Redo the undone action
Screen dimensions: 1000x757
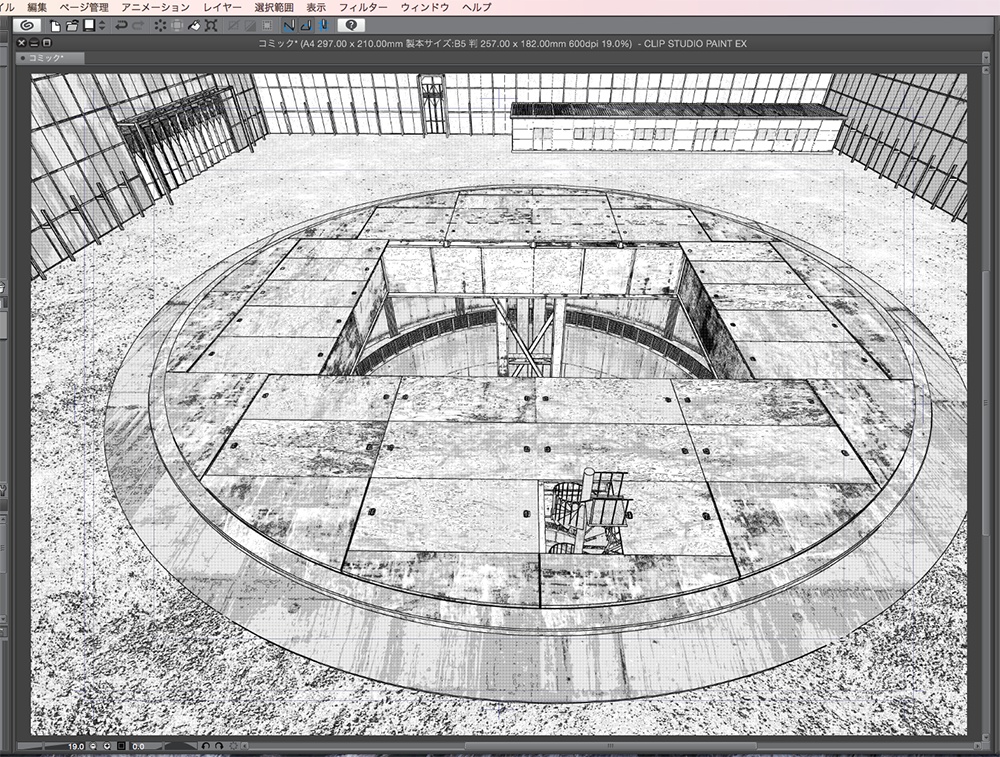click(x=138, y=26)
